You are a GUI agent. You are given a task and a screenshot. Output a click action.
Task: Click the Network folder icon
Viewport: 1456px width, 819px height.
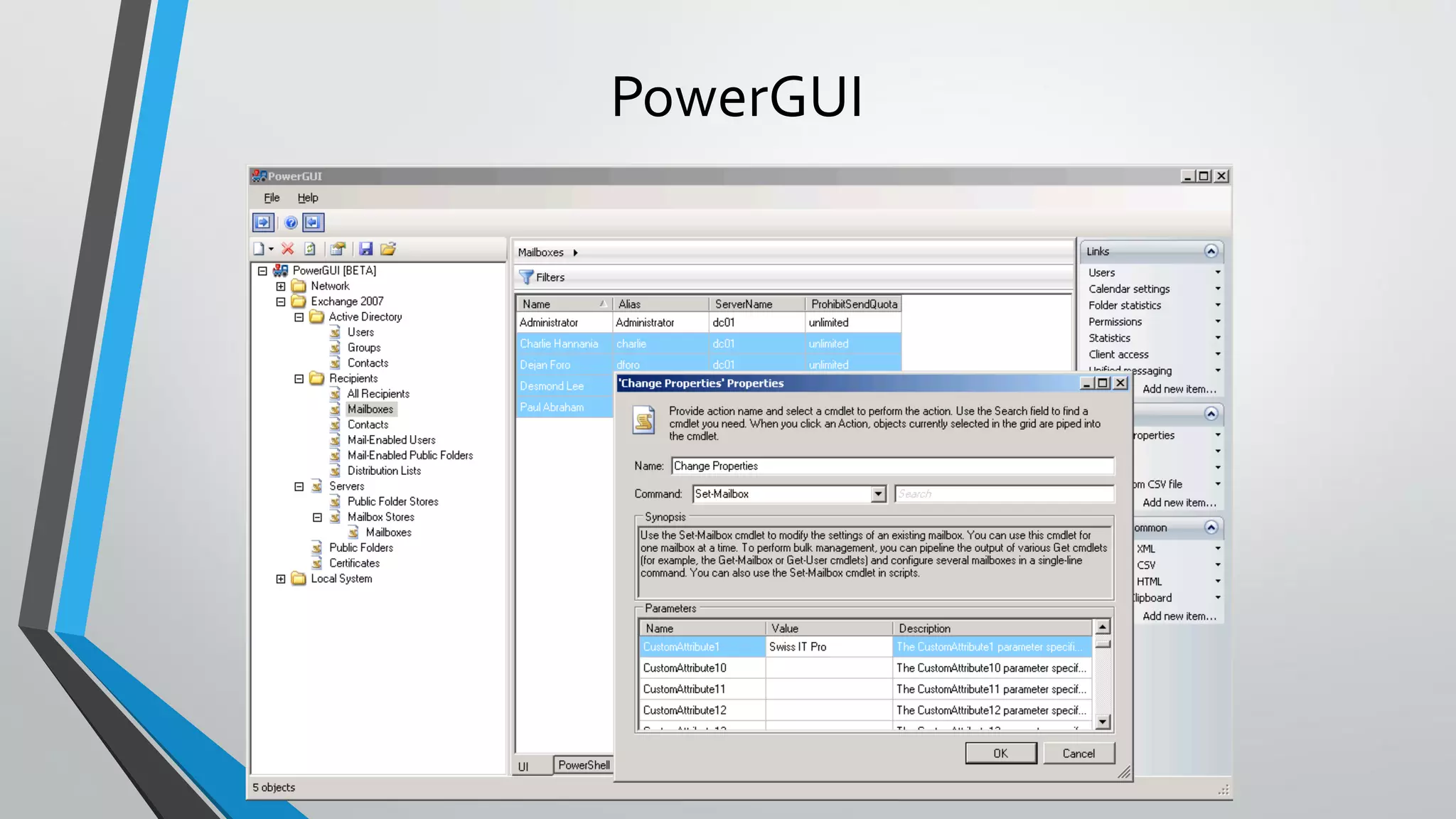point(299,286)
